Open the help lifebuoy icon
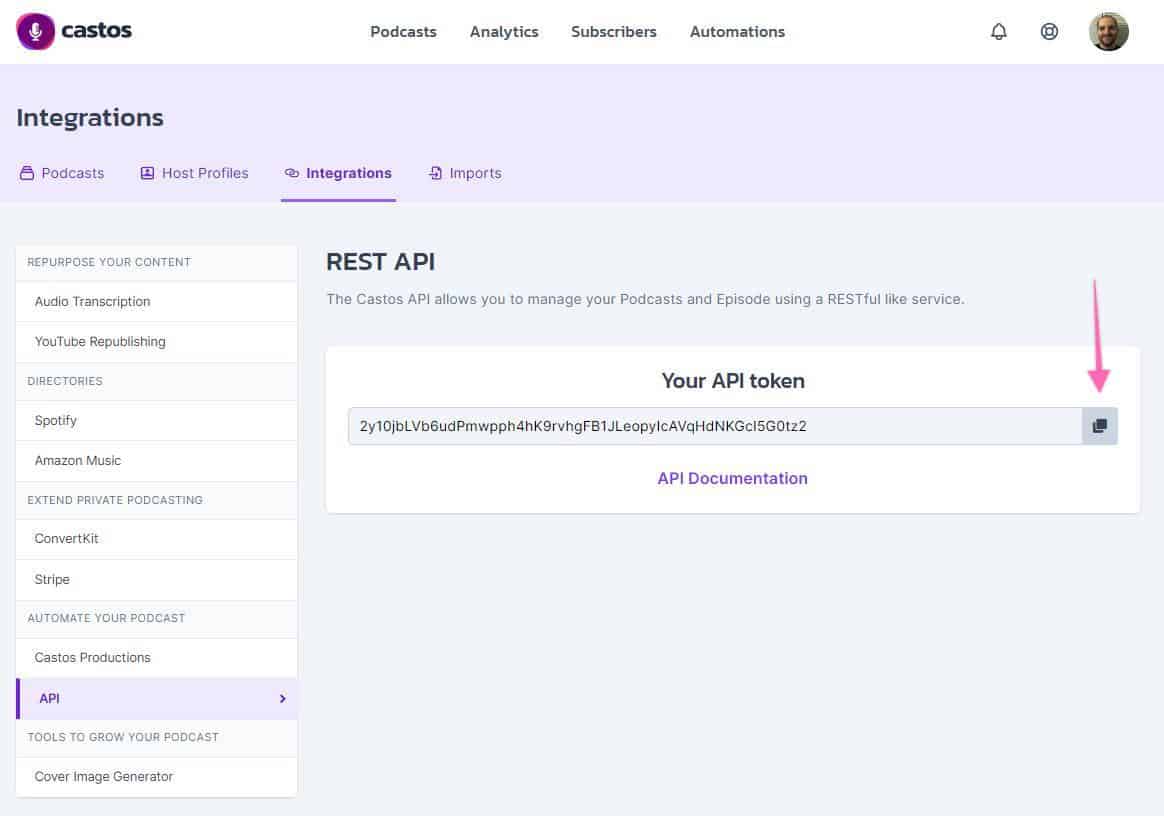The height and width of the screenshot is (816, 1164). click(x=1049, y=31)
